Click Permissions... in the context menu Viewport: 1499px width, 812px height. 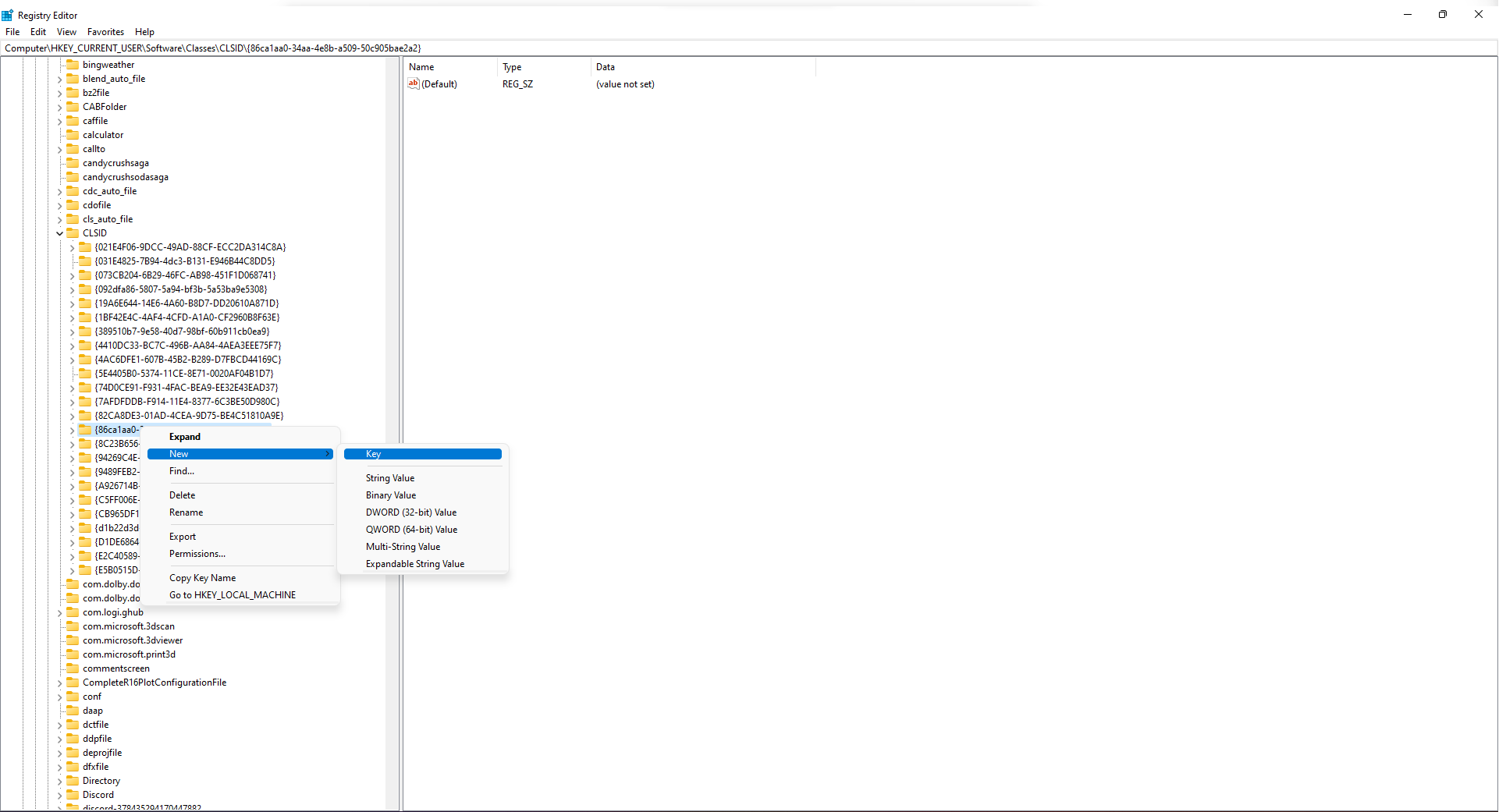[240, 554]
